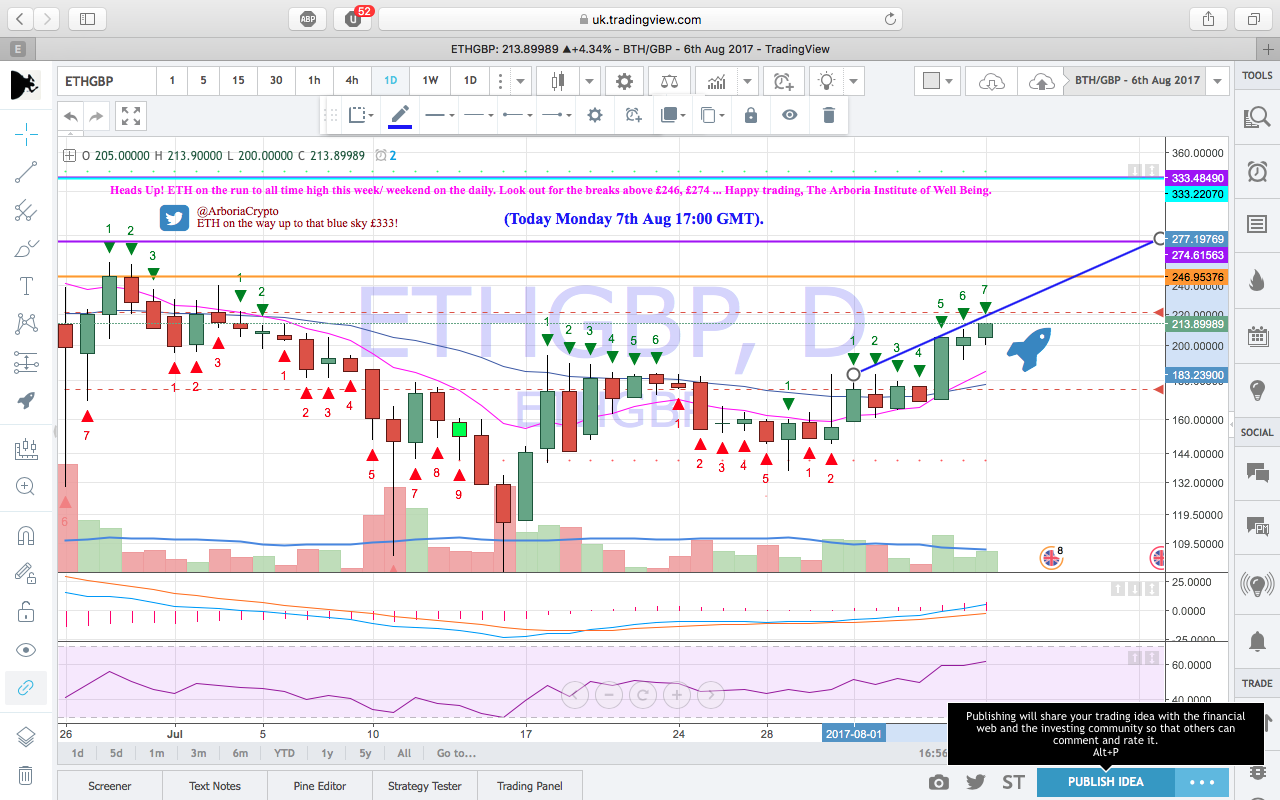Viewport: 1280px width, 800px height.
Task: Open the Pine Editor tab
Action: pos(320,786)
